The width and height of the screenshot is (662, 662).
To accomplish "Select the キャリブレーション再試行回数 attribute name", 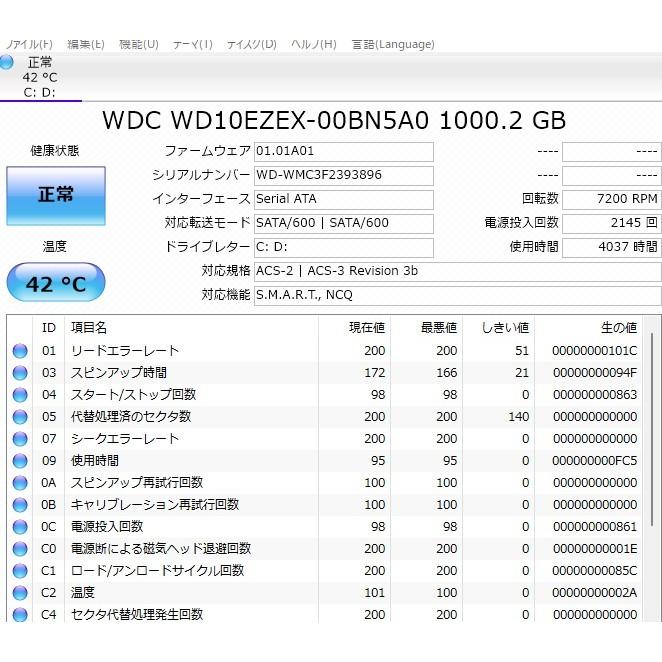I will 155,505.
